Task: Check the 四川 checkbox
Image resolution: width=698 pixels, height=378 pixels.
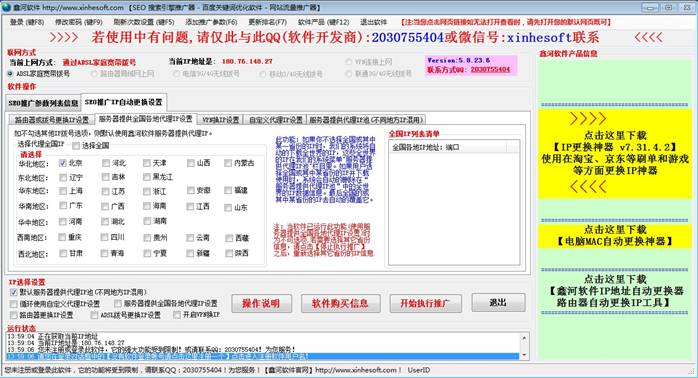Action: [105, 237]
